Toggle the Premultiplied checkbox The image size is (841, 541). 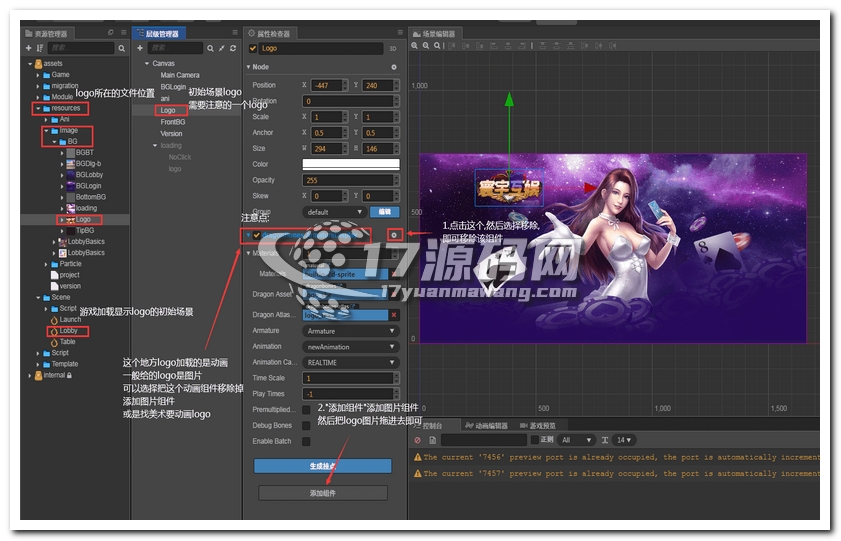[x=306, y=410]
